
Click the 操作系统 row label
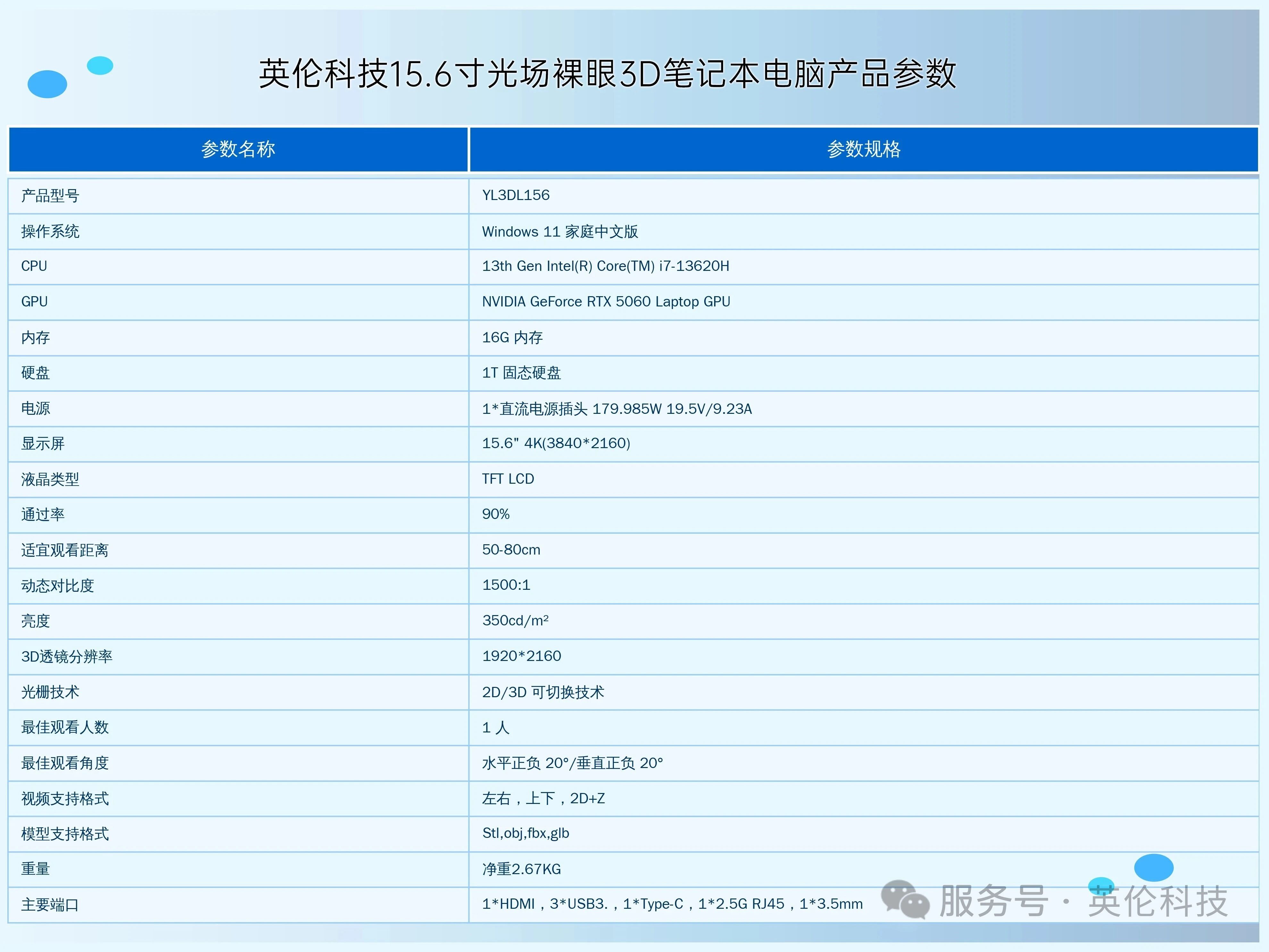(x=50, y=231)
